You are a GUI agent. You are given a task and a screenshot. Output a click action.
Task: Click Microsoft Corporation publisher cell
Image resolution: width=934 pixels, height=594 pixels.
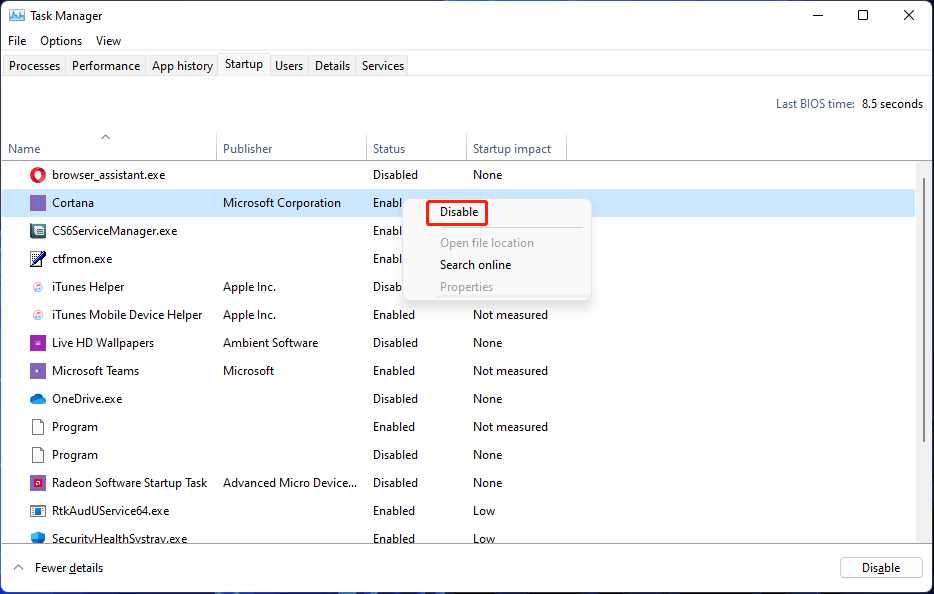tap(282, 203)
